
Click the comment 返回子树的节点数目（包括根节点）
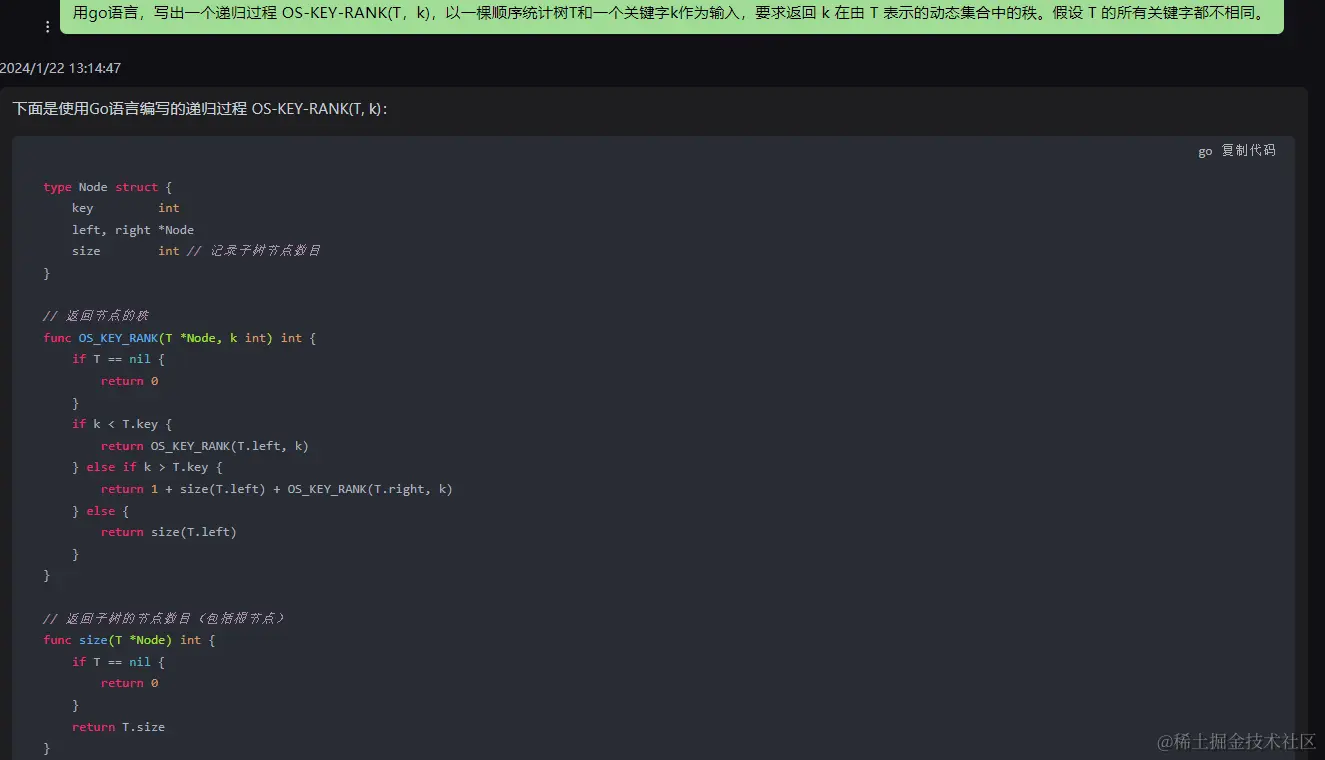(176, 618)
